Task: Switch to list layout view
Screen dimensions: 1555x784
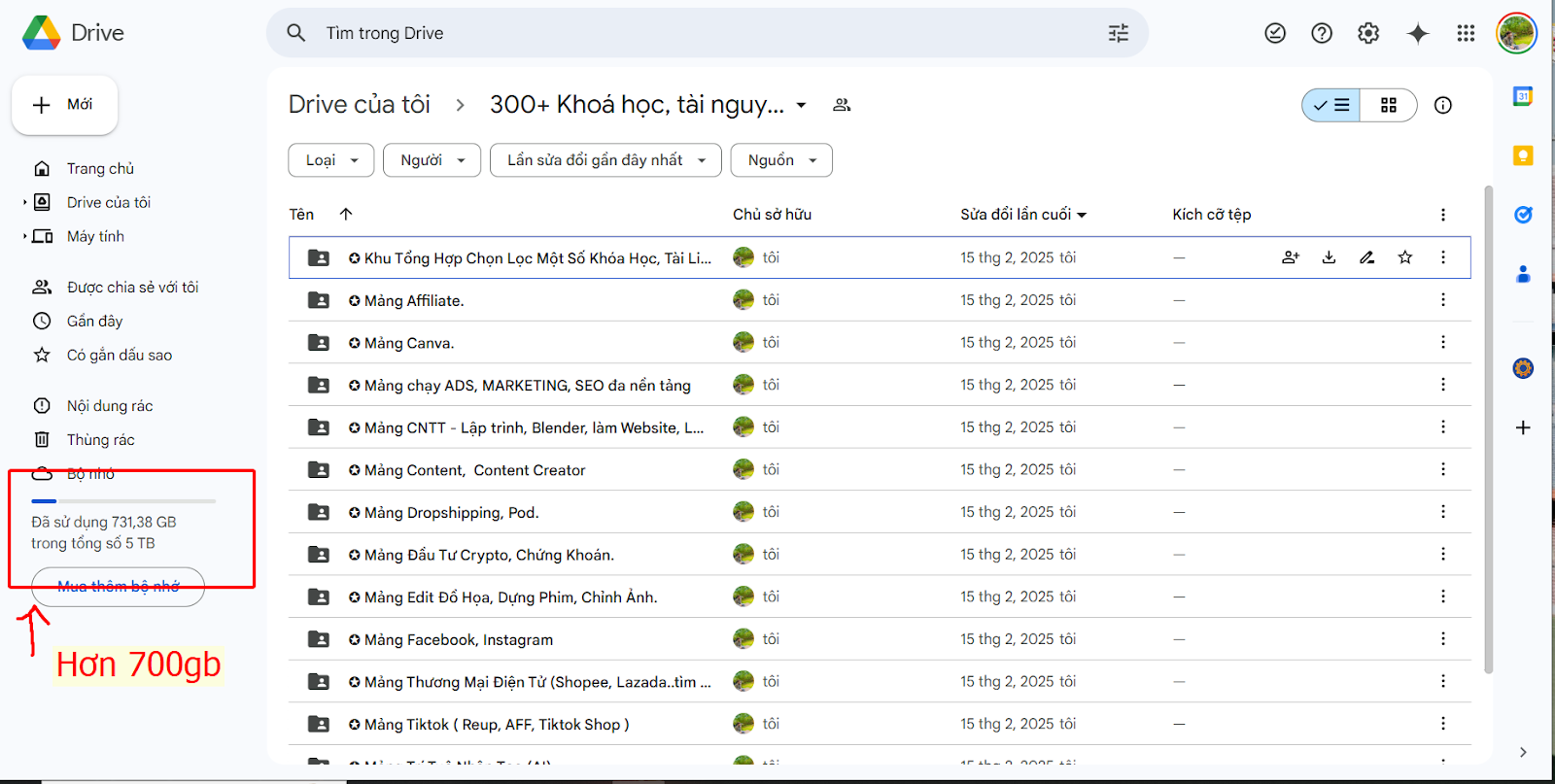Action: click(x=1331, y=105)
